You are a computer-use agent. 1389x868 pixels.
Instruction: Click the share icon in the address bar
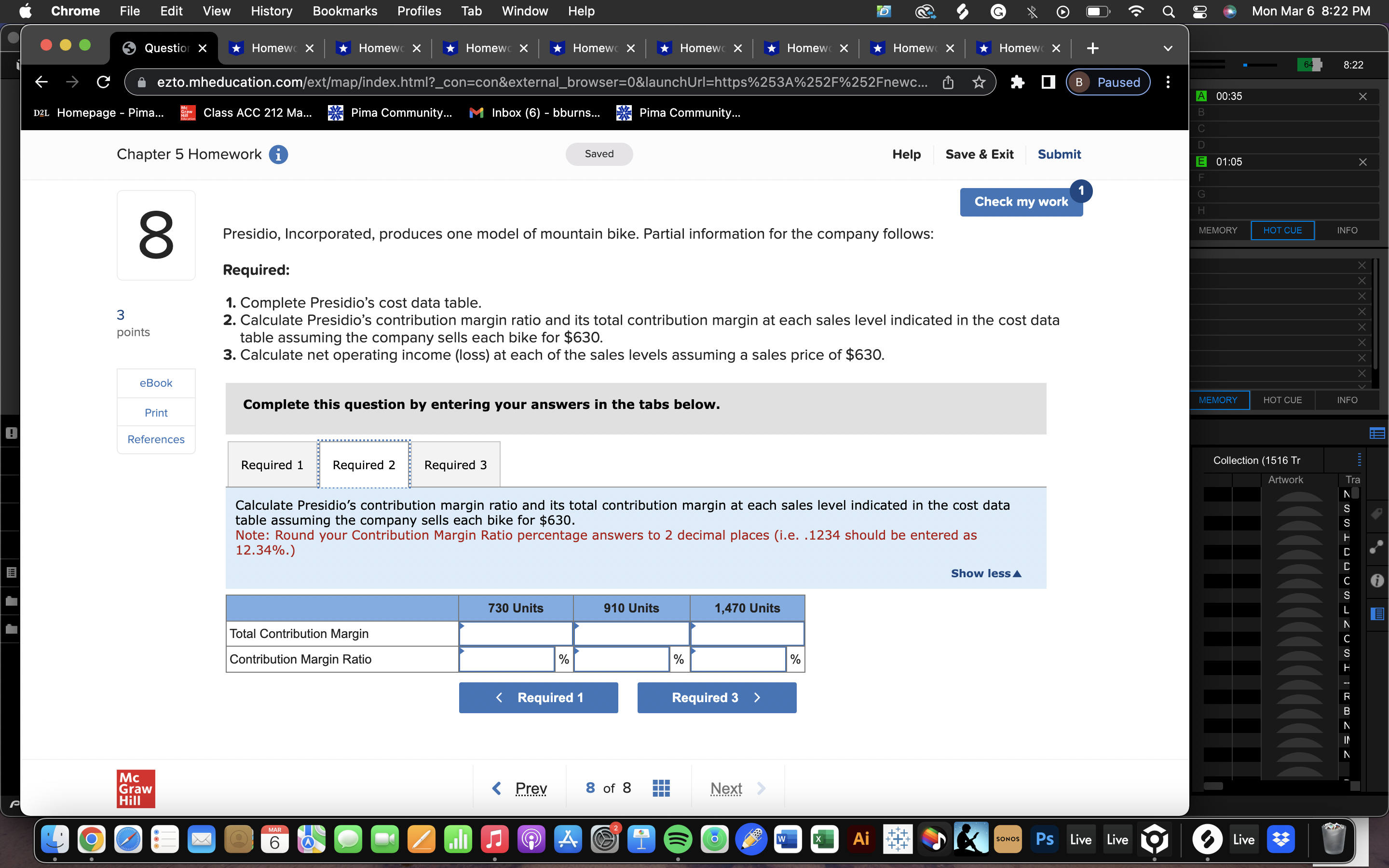(x=947, y=81)
